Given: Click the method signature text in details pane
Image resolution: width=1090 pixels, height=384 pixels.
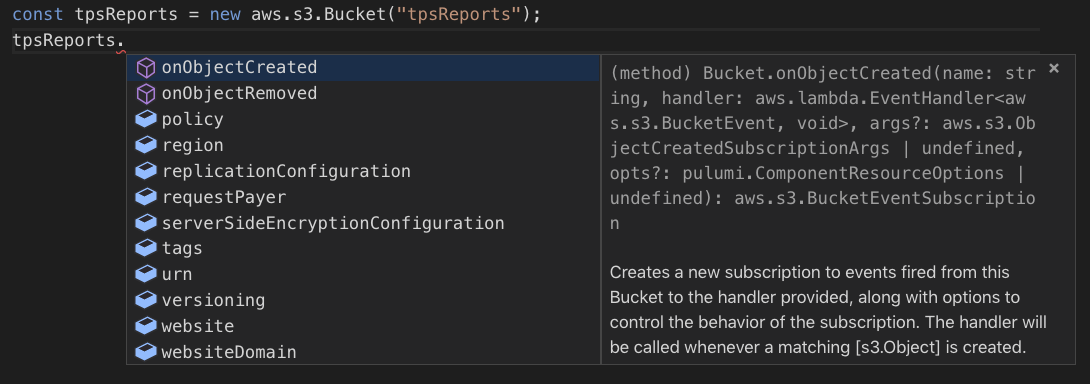Looking at the screenshot, I should (823, 147).
